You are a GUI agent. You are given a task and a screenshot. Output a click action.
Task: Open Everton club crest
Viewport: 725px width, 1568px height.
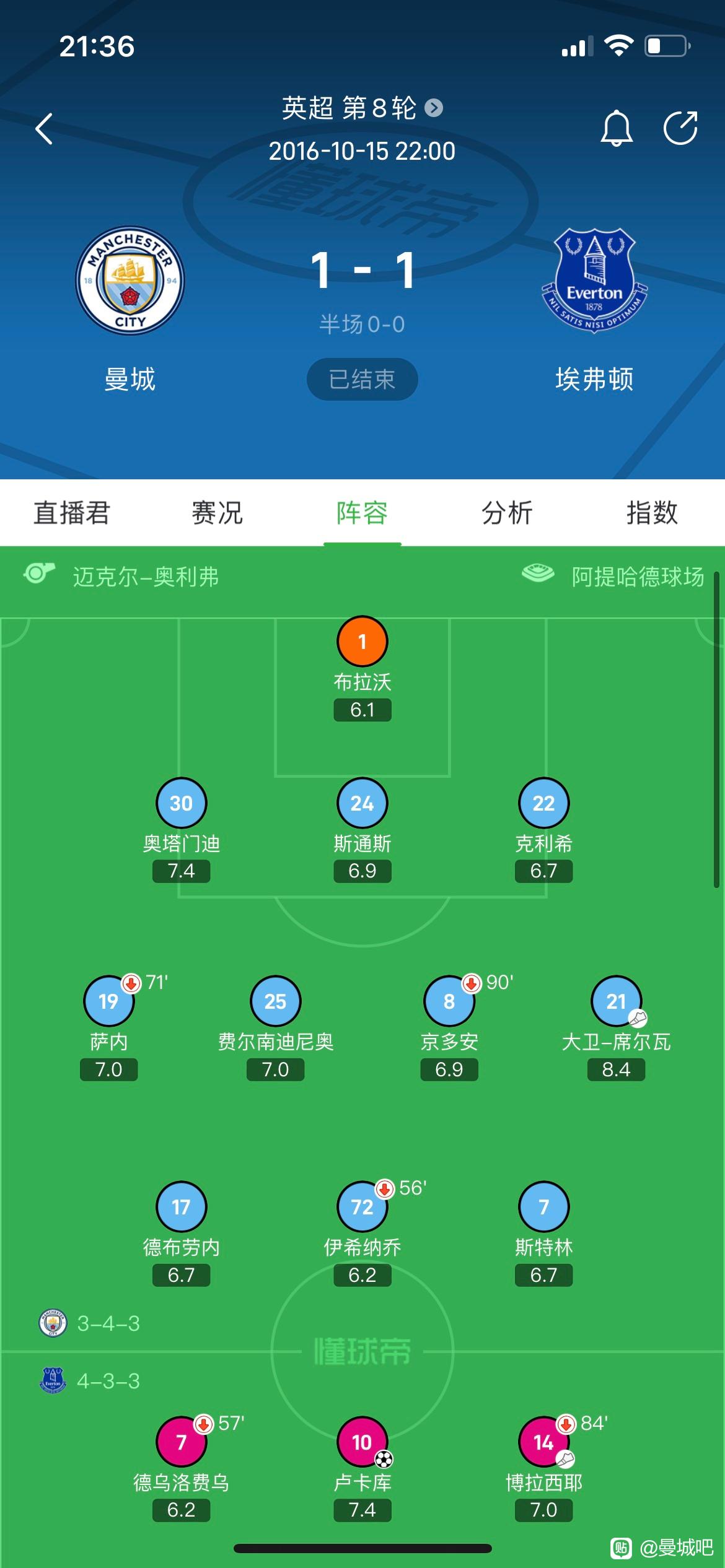594,281
